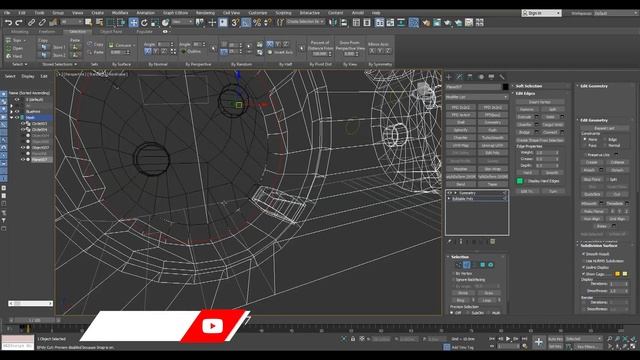Toggle the Angle Snap icon
Viewport: 640px width, 360px height.
click(246, 22)
